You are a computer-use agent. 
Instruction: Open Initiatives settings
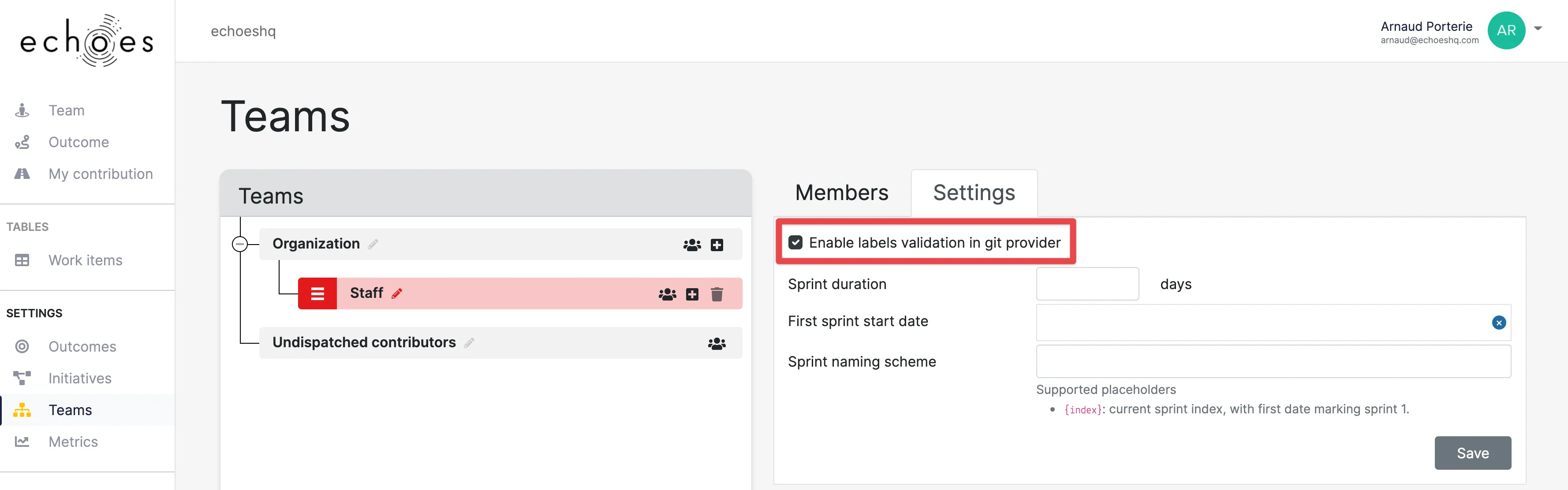point(80,378)
